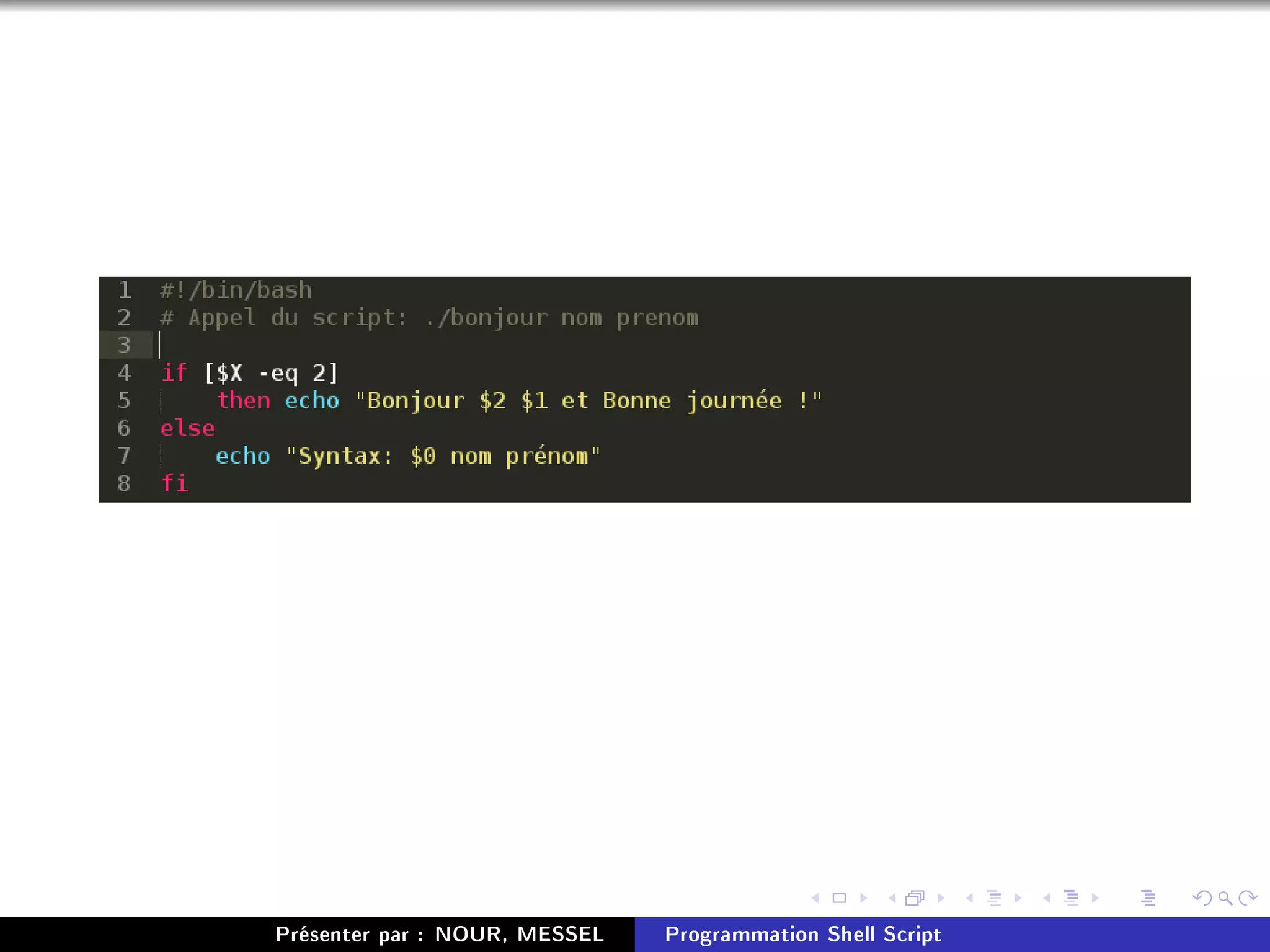
Task: Click the 'fi' keyword on line 8
Action: 174,483
